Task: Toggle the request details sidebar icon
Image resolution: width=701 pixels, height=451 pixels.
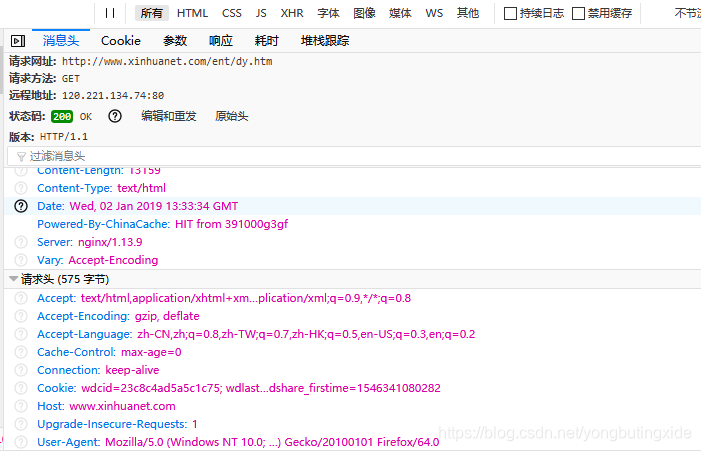Action: tap(18, 41)
